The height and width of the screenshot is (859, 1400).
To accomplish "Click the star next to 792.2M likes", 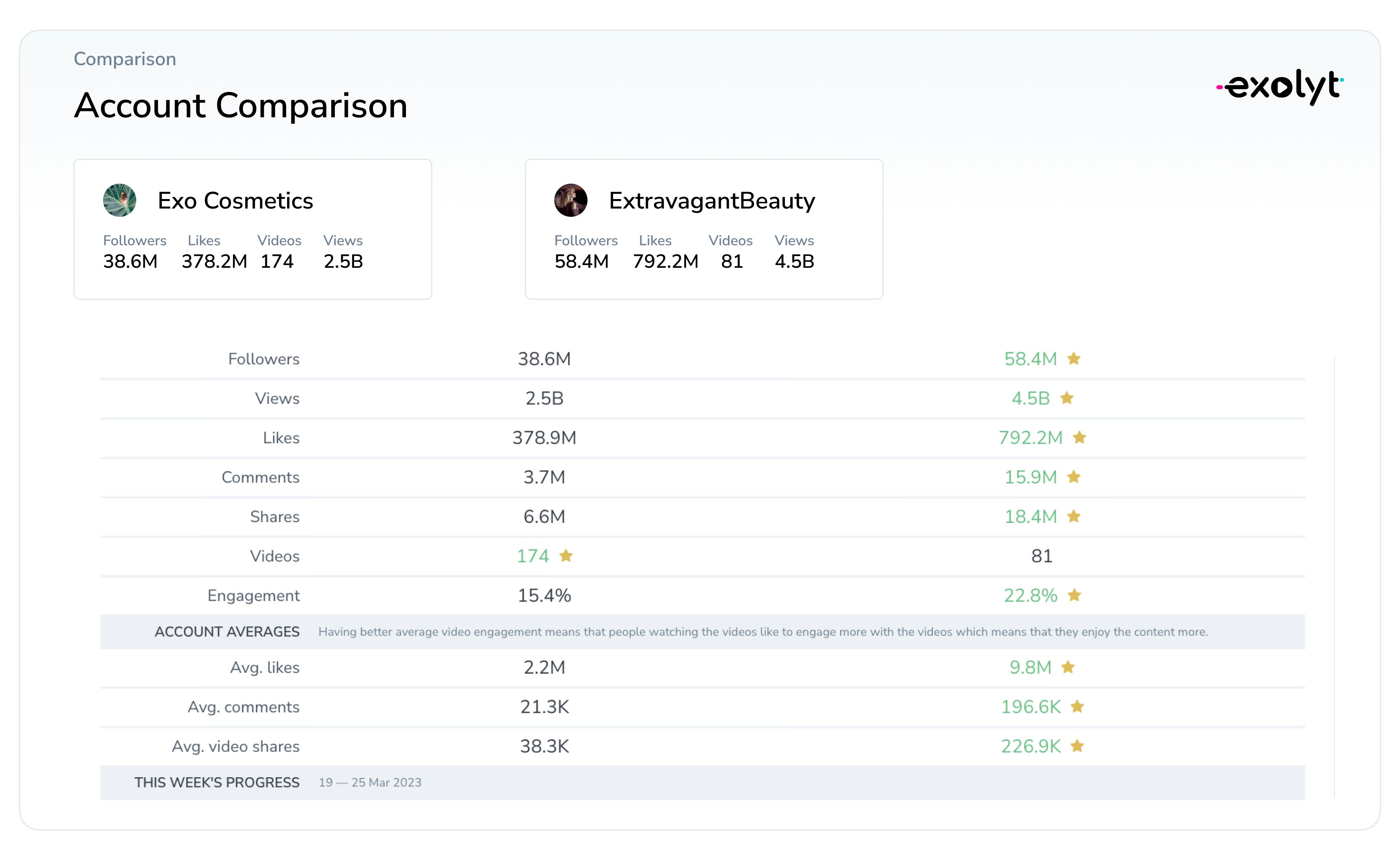I will (x=1079, y=437).
